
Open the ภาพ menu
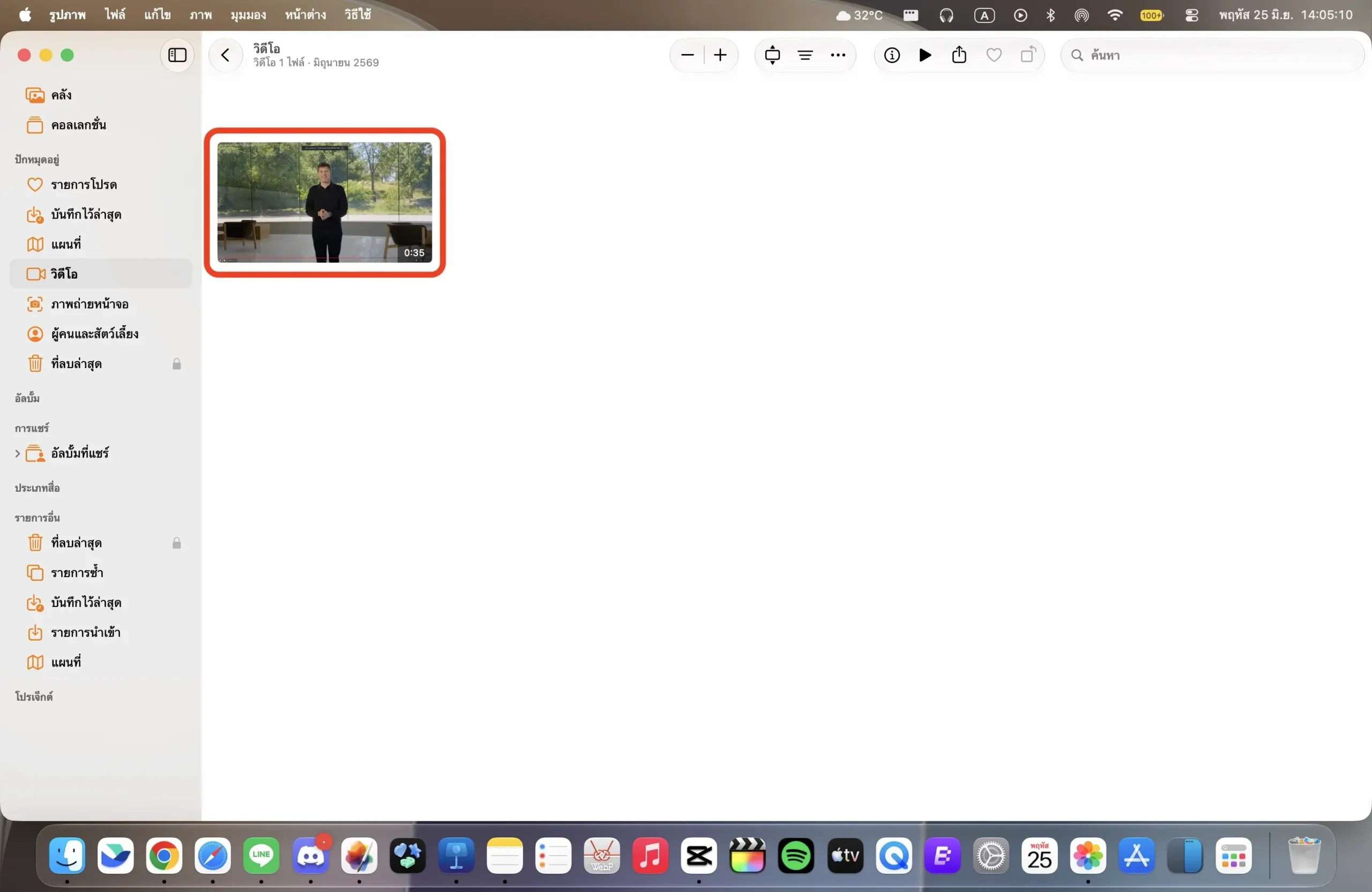[x=200, y=15]
